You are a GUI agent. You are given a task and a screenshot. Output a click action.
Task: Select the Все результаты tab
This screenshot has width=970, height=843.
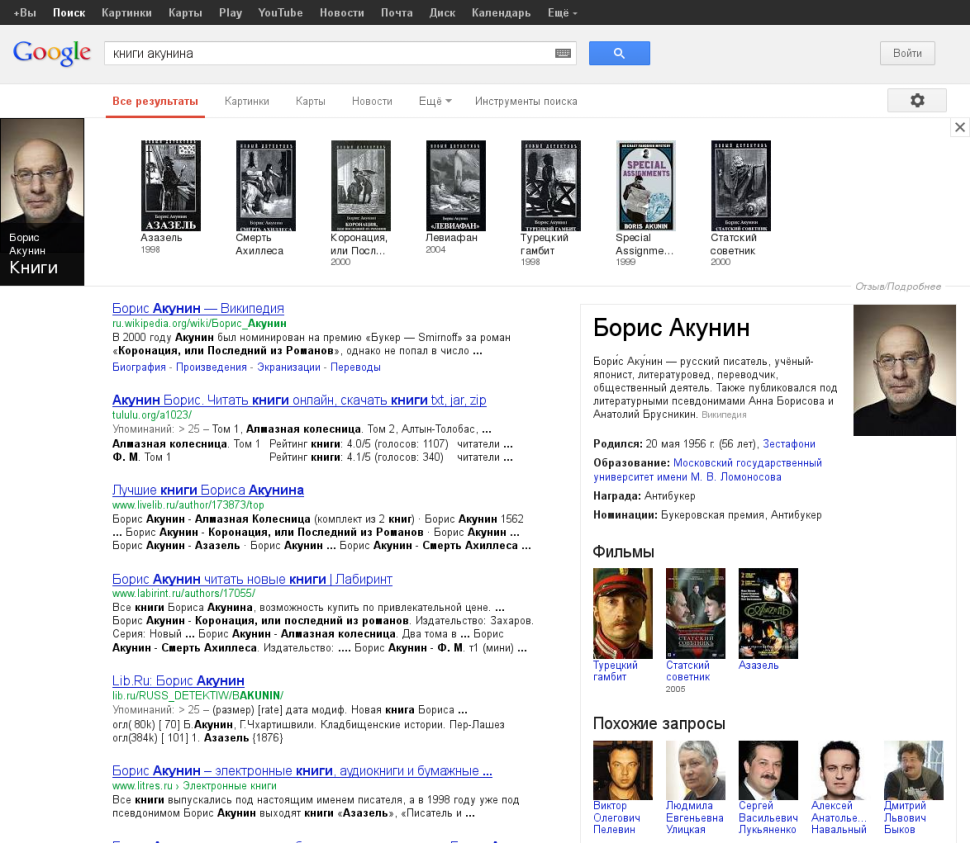pyautogui.click(x=155, y=101)
